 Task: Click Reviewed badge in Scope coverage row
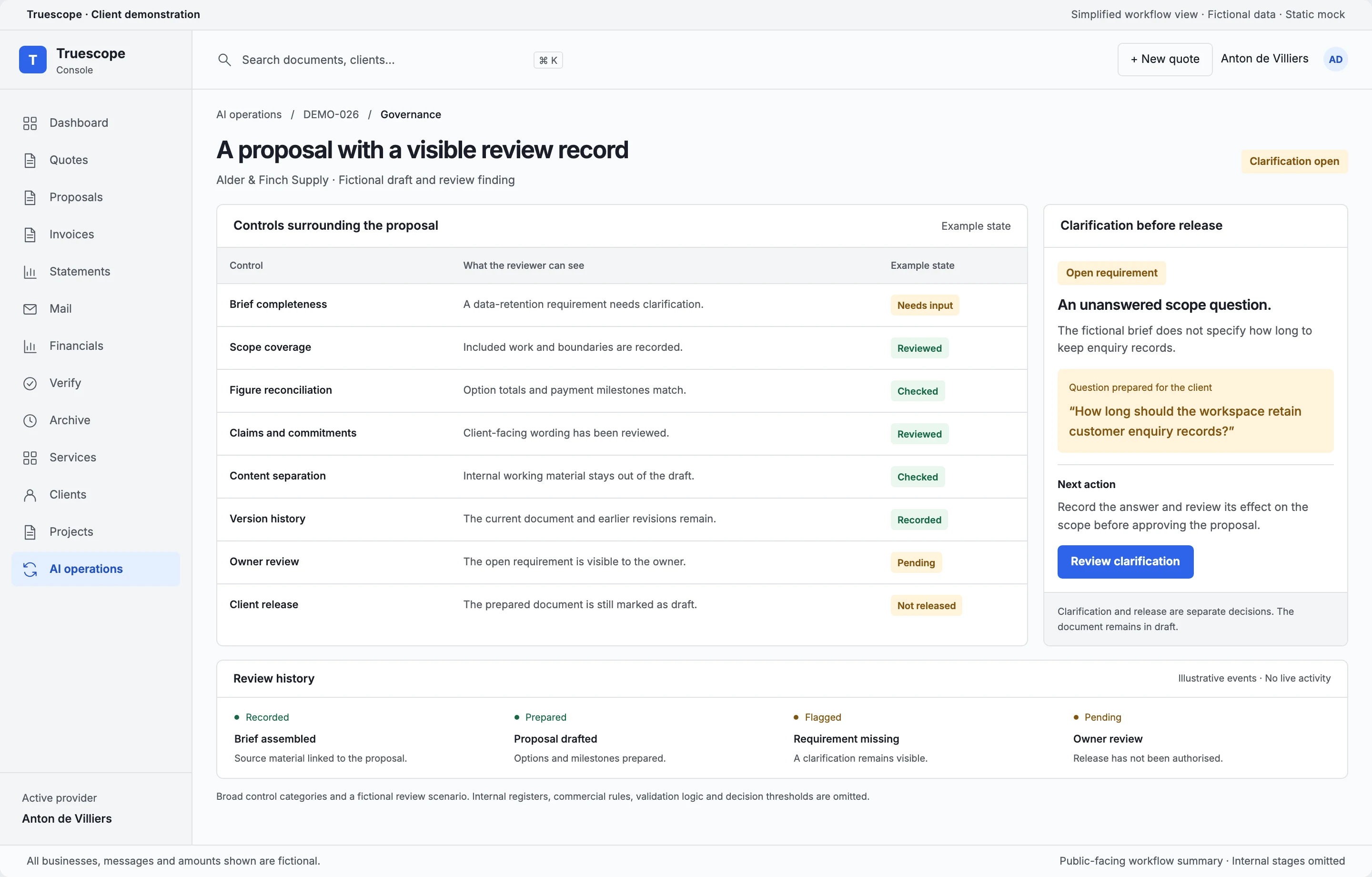pos(919,348)
